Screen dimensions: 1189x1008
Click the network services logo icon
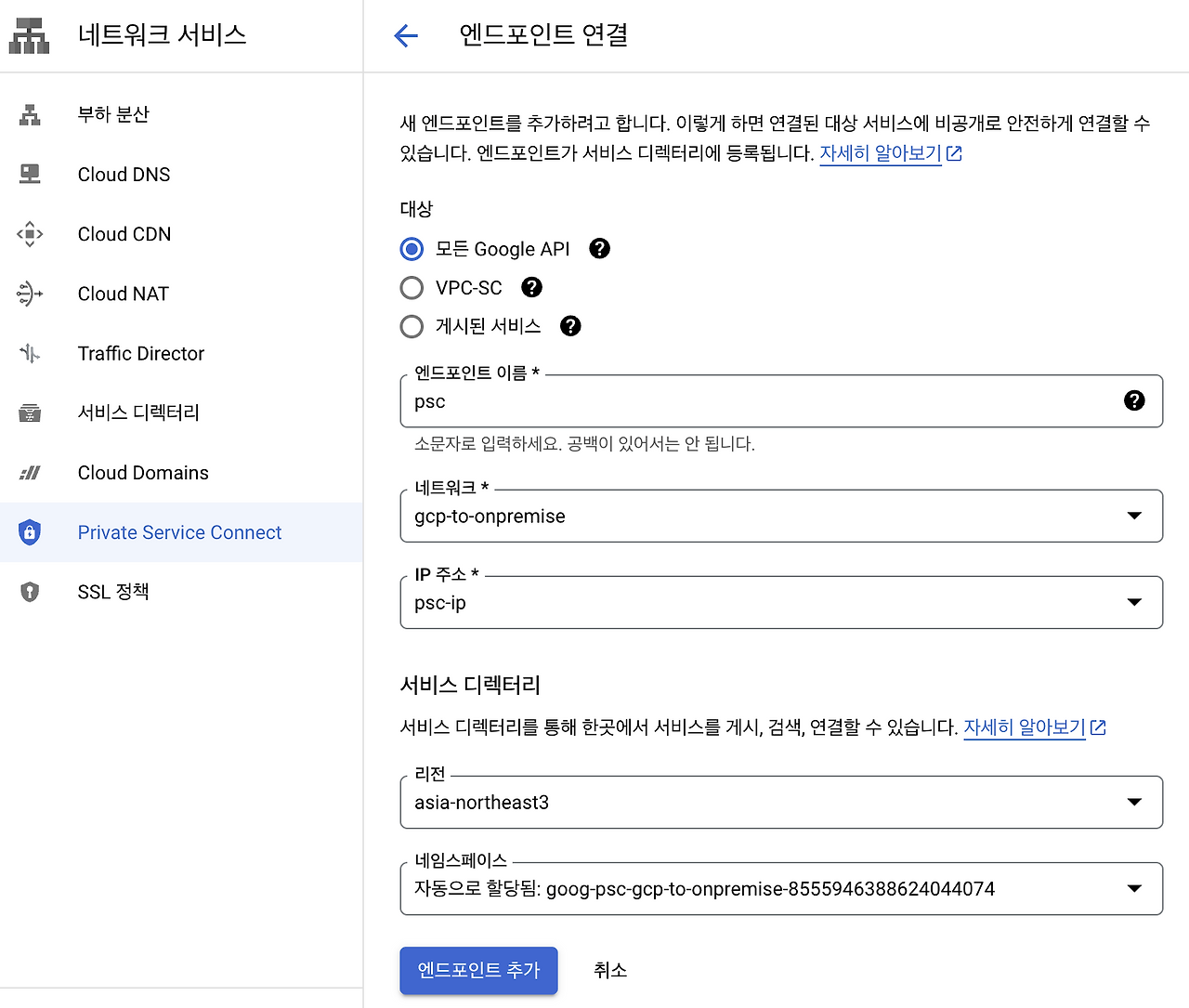(x=29, y=34)
